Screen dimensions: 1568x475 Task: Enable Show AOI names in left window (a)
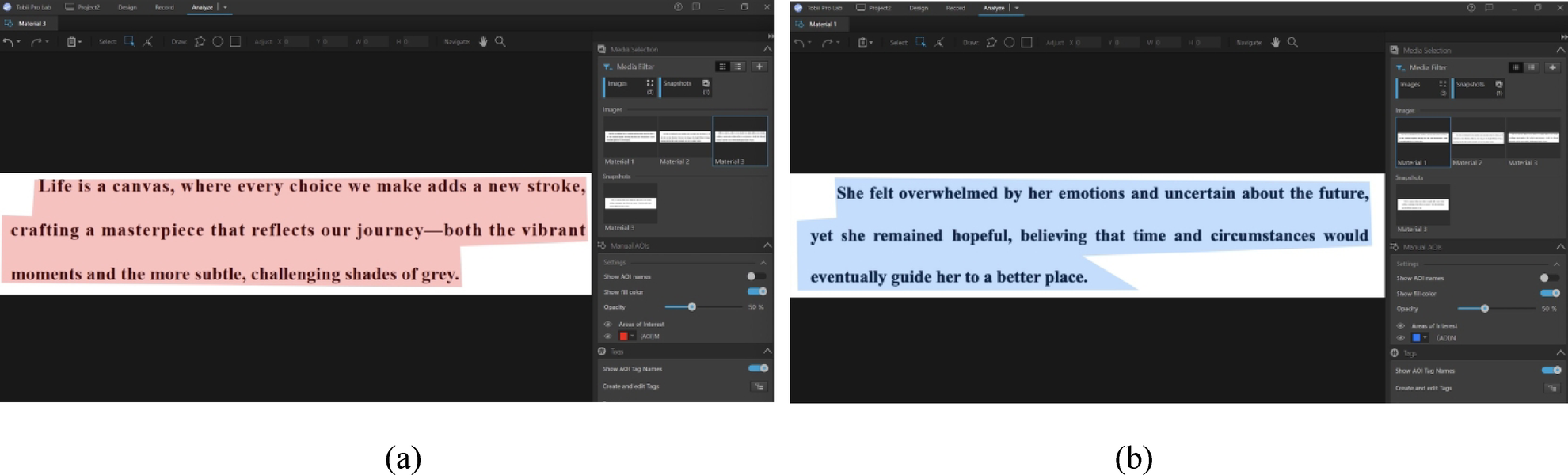(755, 276)
